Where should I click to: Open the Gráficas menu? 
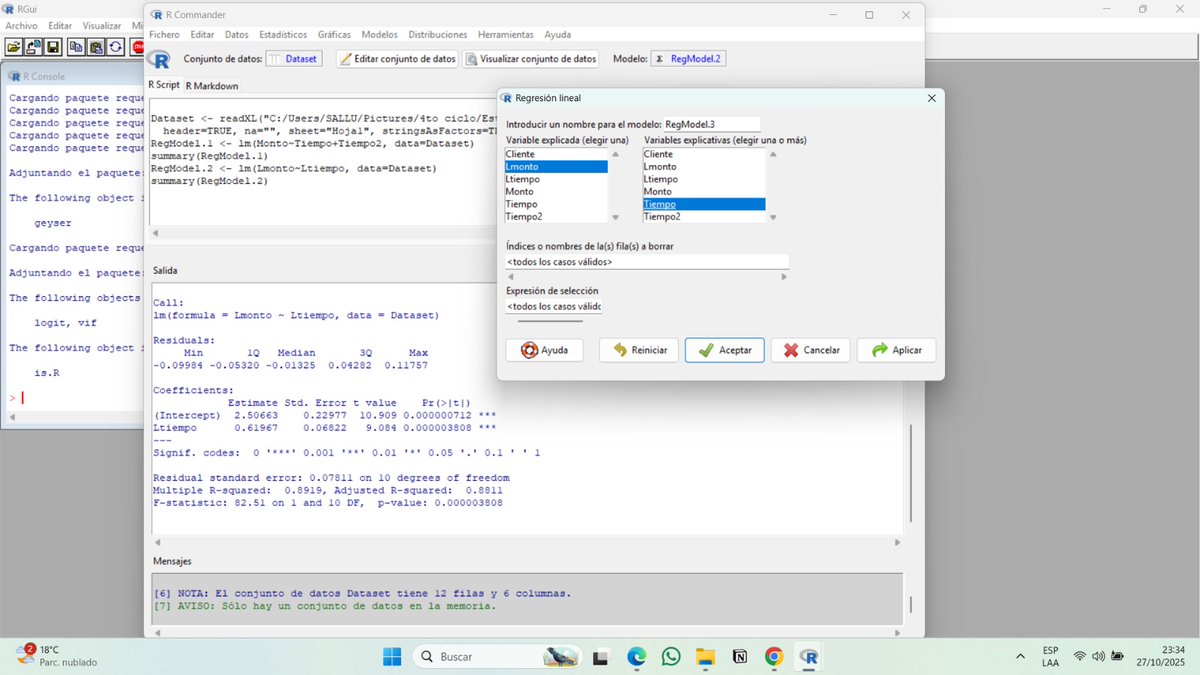pyautogui.click(x=334, y=34)
